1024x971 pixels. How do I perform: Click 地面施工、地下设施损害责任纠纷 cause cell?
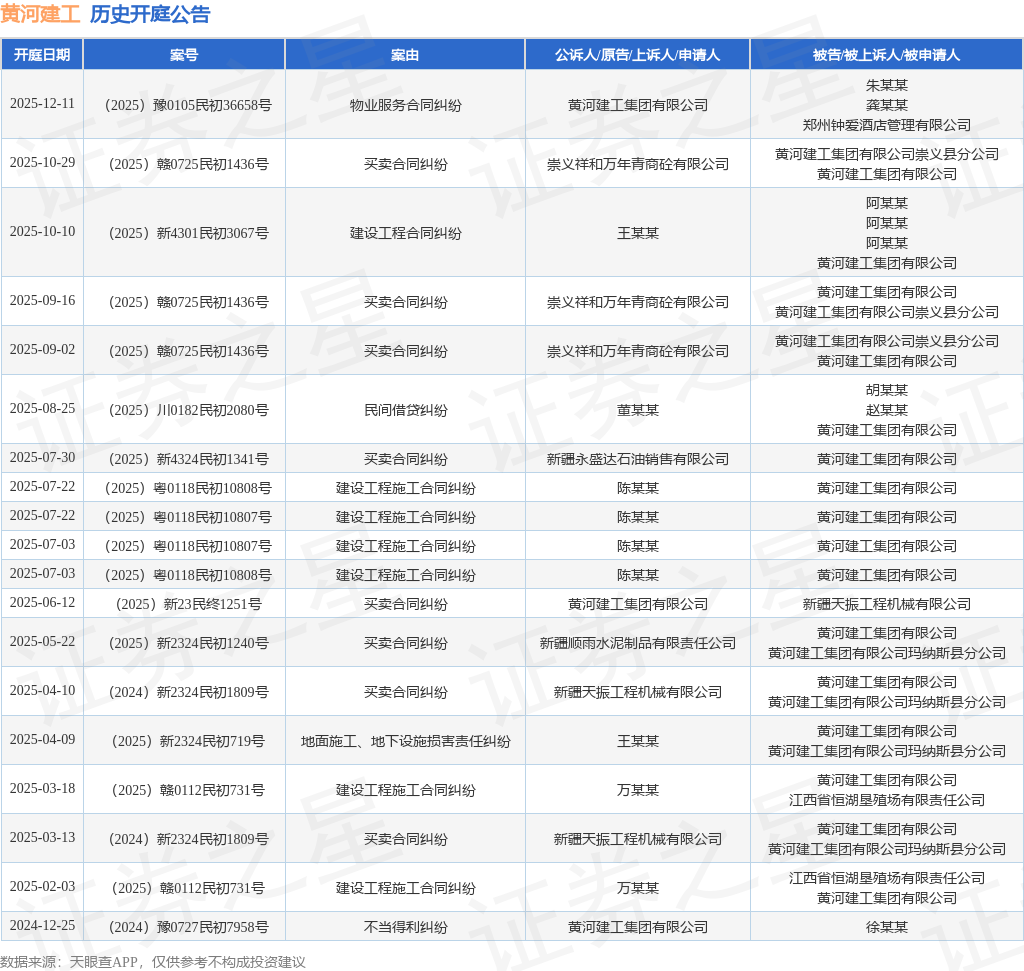point(405,741)
